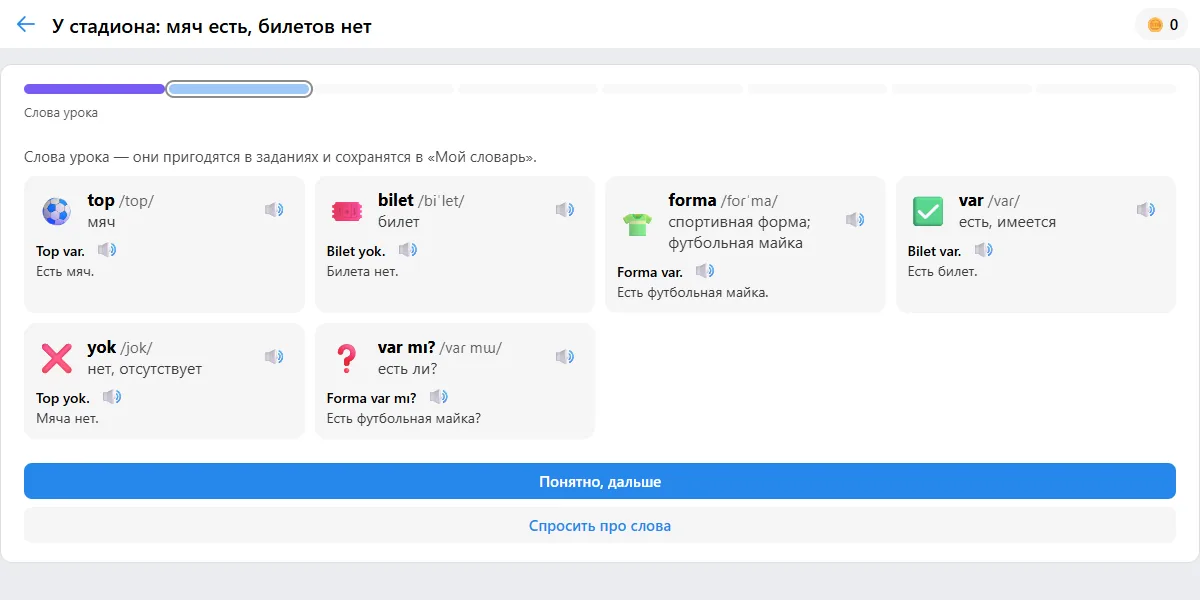Click the "Понятно, дальше" button

coord(600,481)
